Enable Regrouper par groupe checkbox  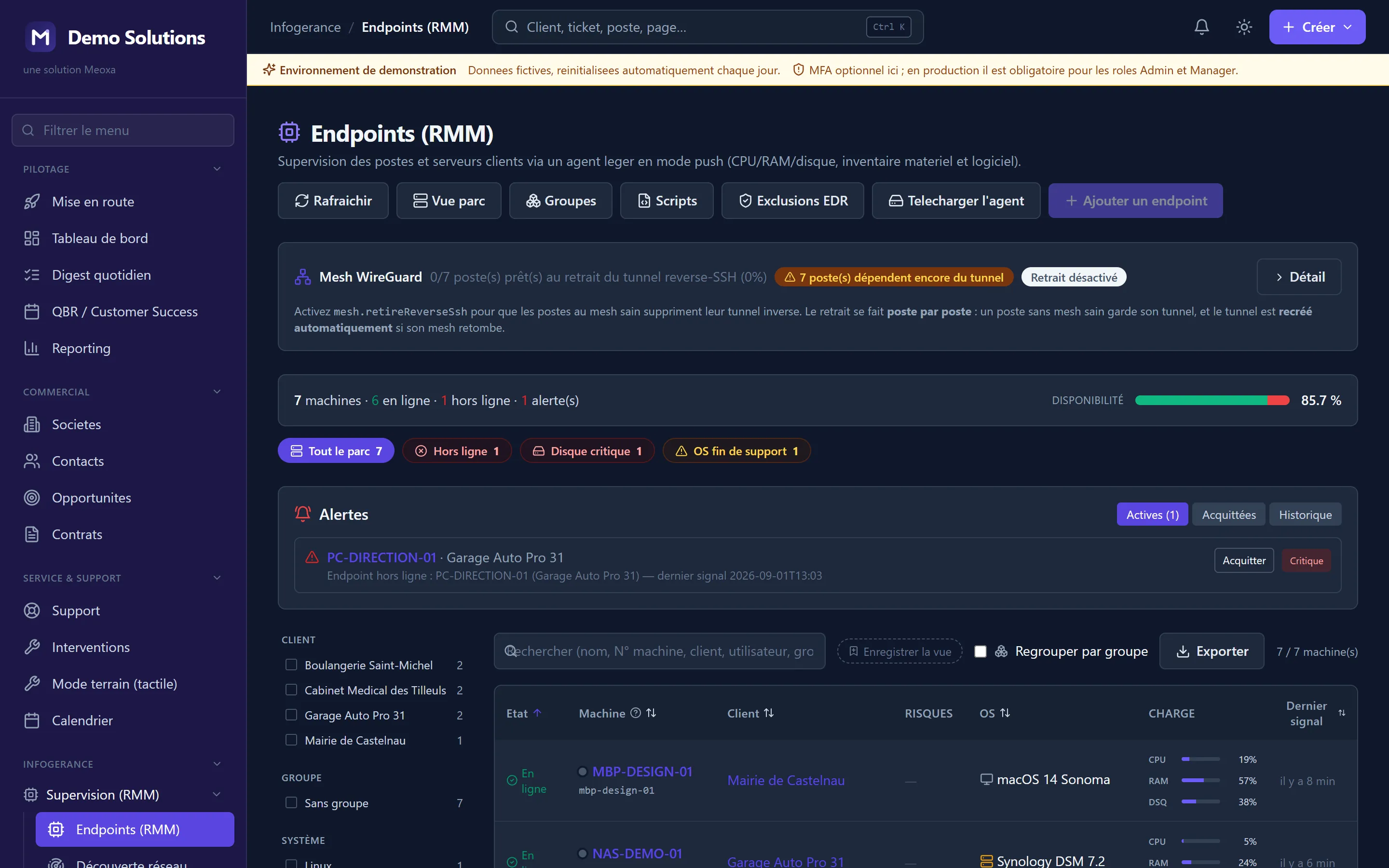pyautogui.click(x=980, y=651)
